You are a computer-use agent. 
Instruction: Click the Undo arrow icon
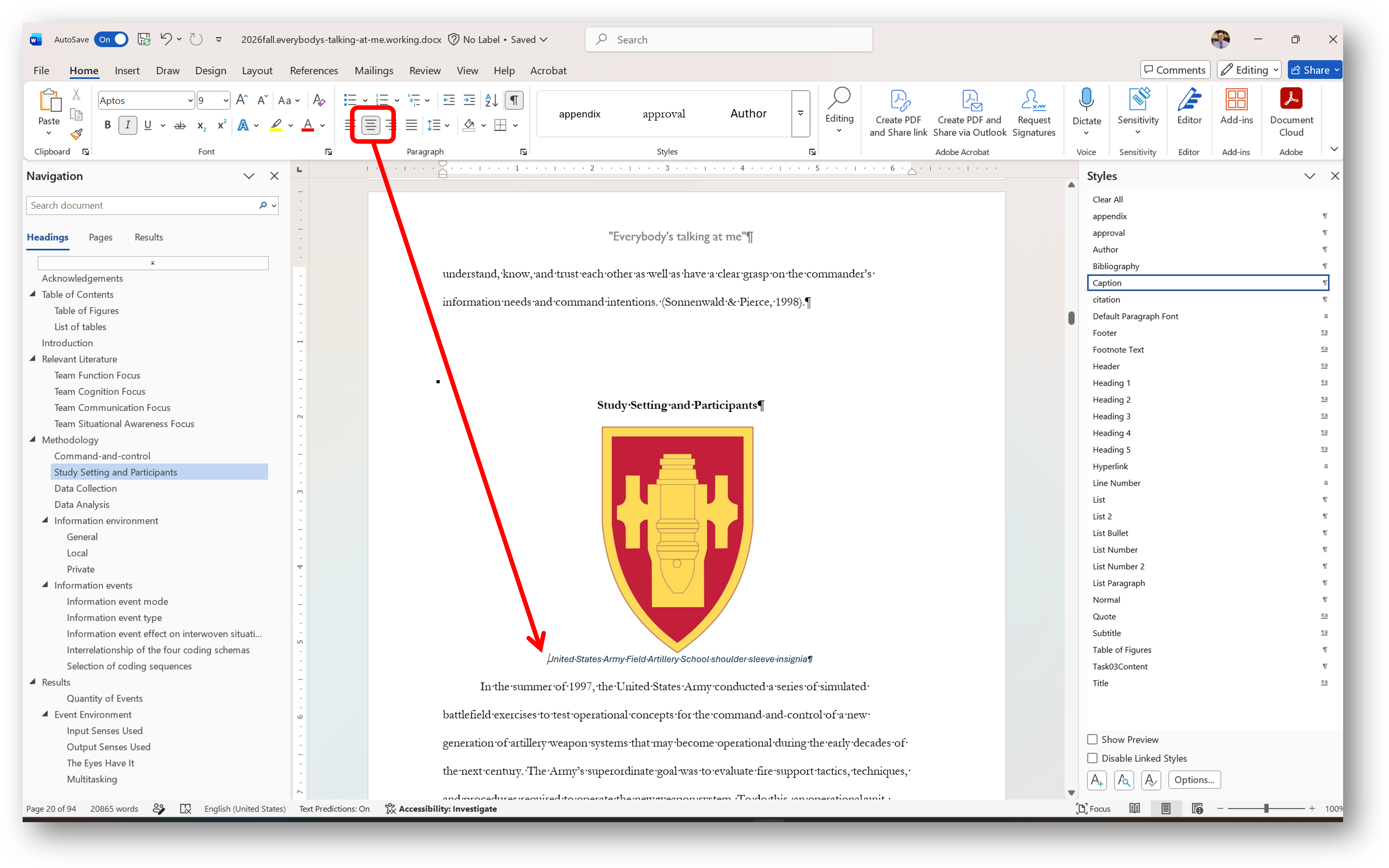(x=166, y=39)
